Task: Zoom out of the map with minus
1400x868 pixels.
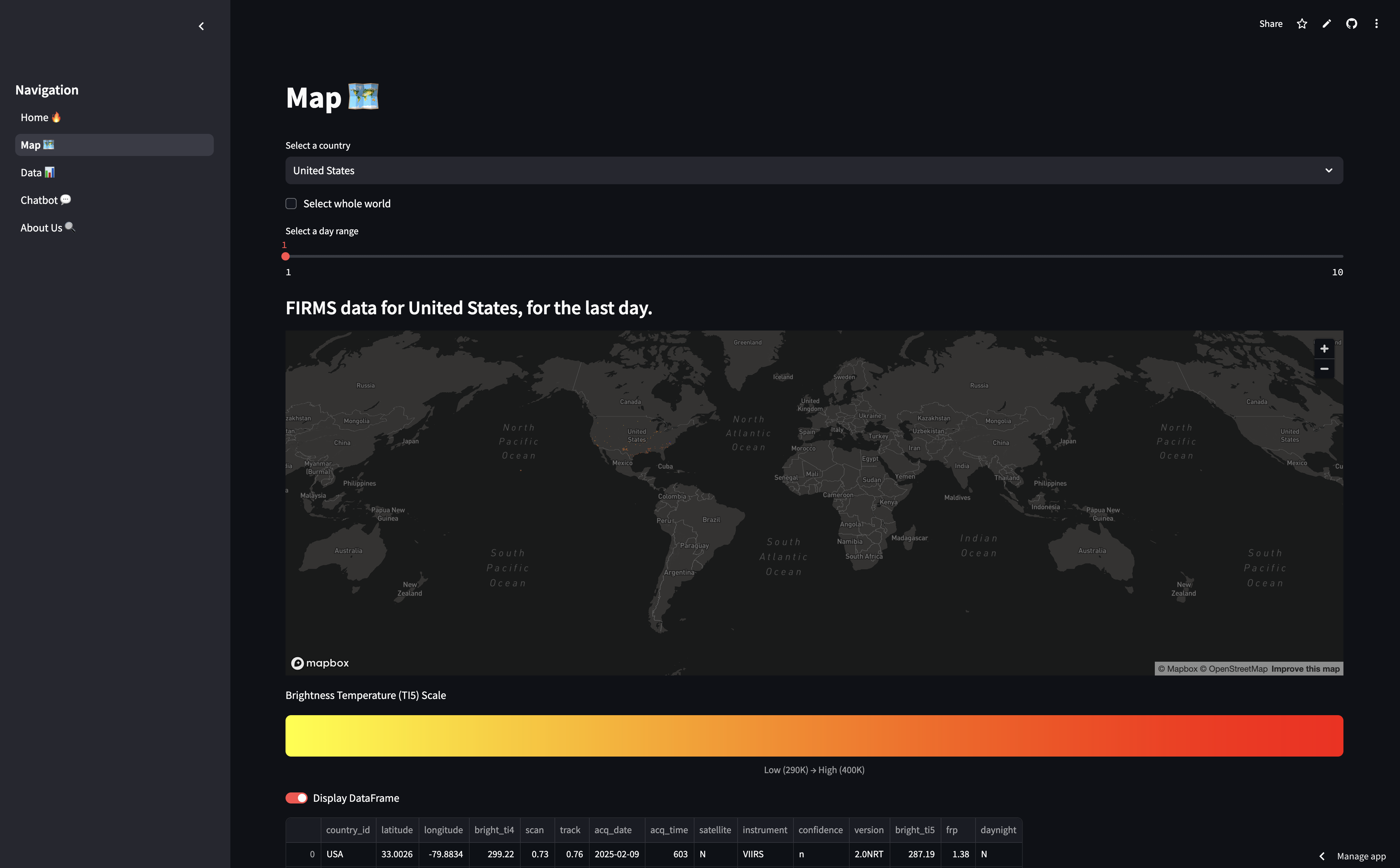Action: [x=1324, y=368]
